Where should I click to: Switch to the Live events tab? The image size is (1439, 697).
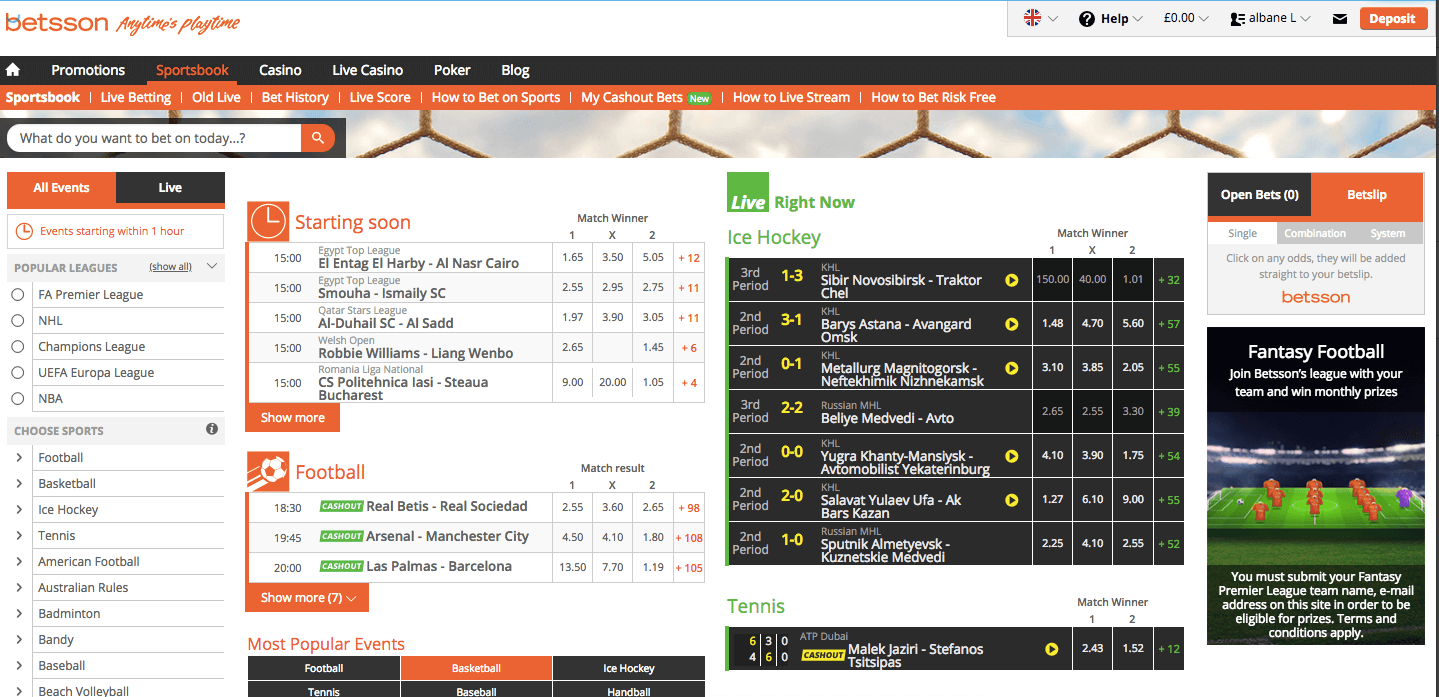(169, 188)
